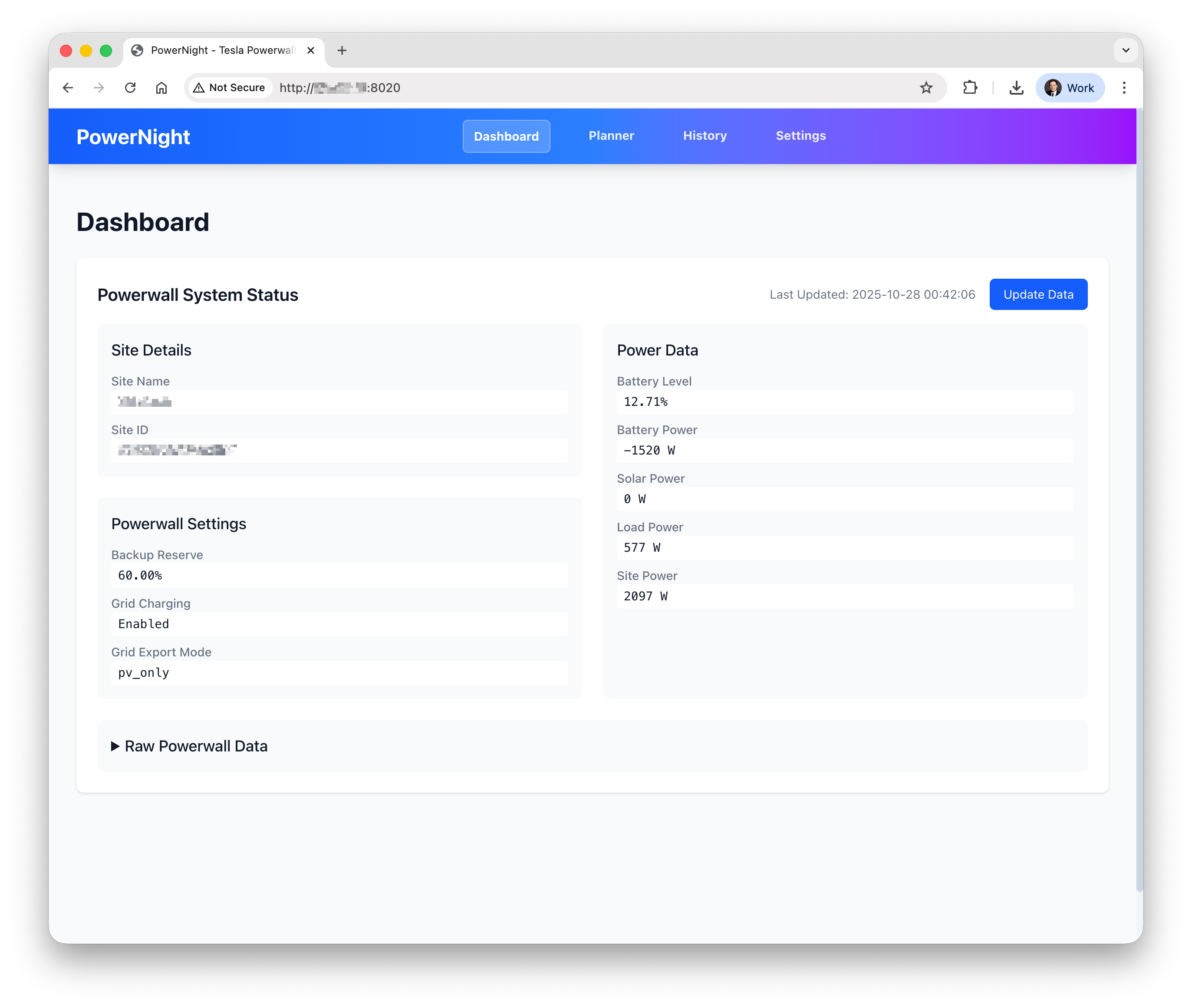Viewport: 1192px width, 1008px height.
Task: Select the Dashboard navigation tab
Action: pos(506,136)
